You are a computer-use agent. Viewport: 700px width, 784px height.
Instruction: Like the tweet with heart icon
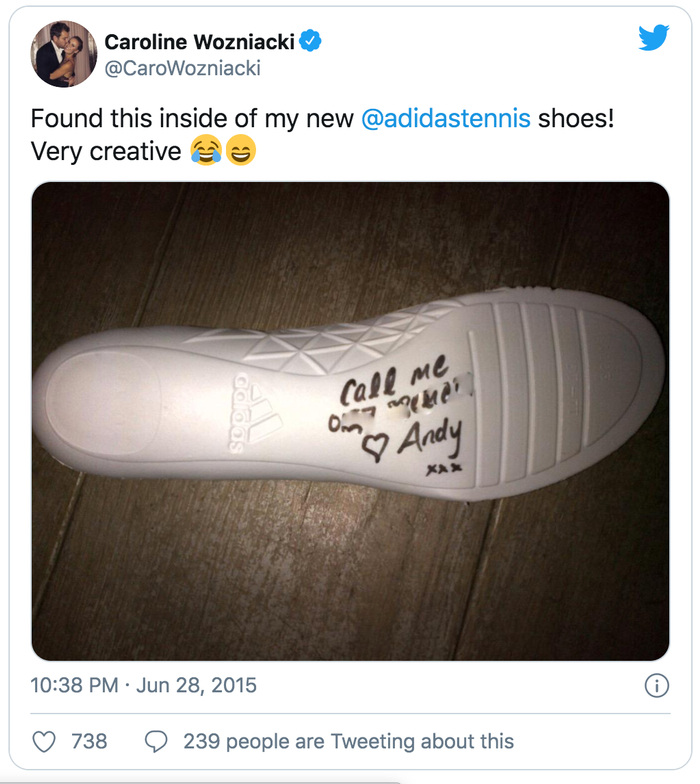tap(45, 741)
